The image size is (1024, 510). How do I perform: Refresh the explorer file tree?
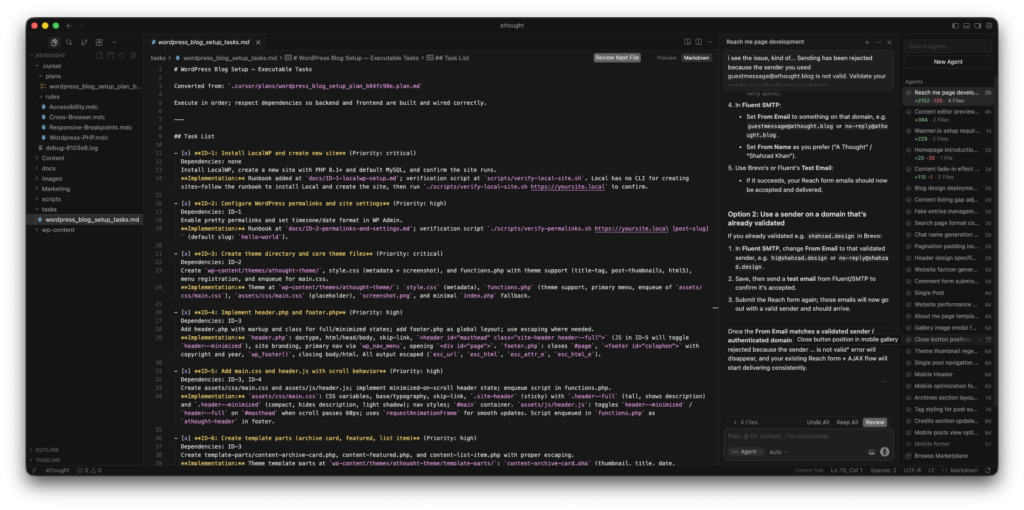pyautogui.click(x=122, y=56)
